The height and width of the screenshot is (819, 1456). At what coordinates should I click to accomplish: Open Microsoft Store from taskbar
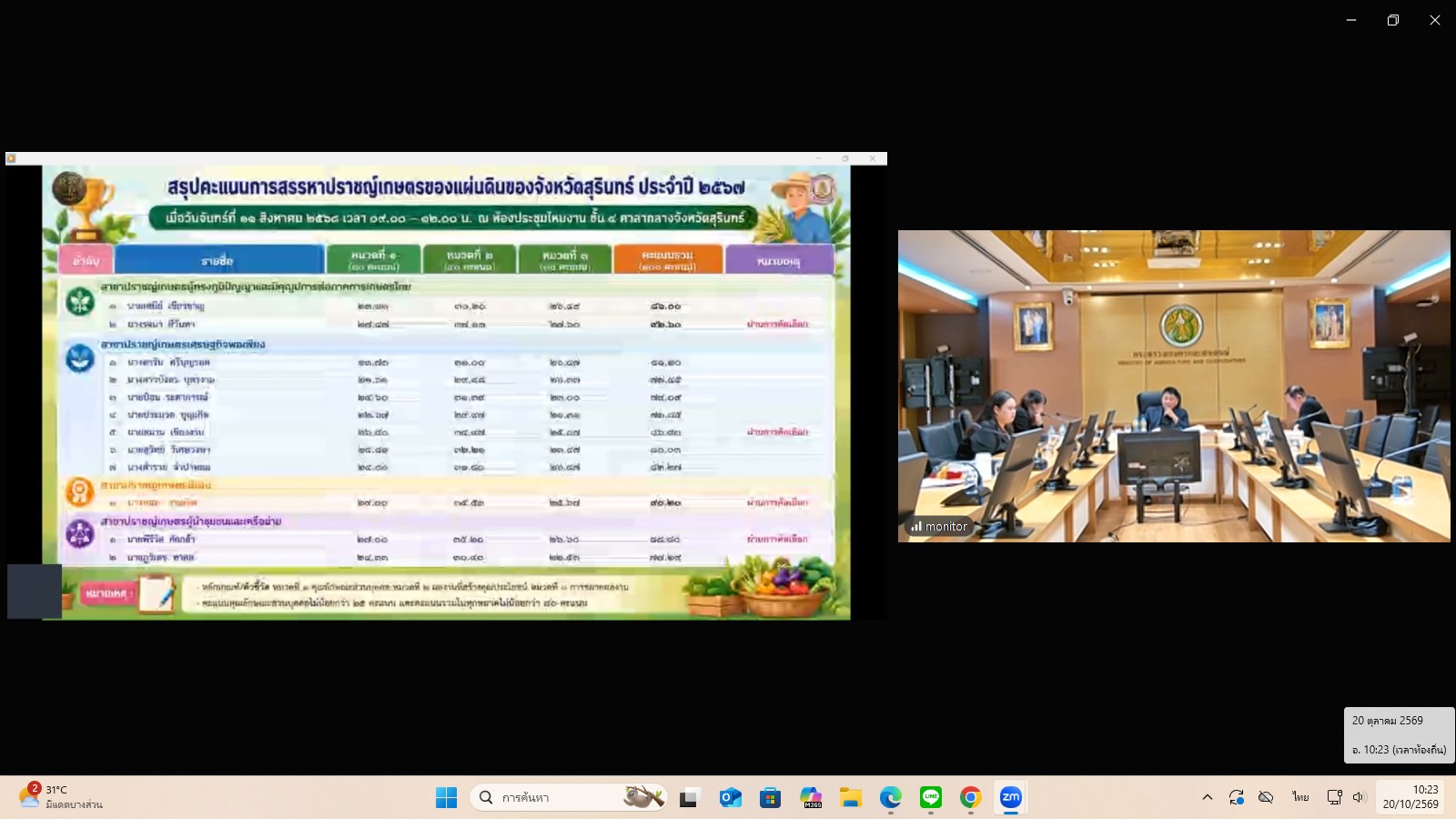(x=771, y=798)
